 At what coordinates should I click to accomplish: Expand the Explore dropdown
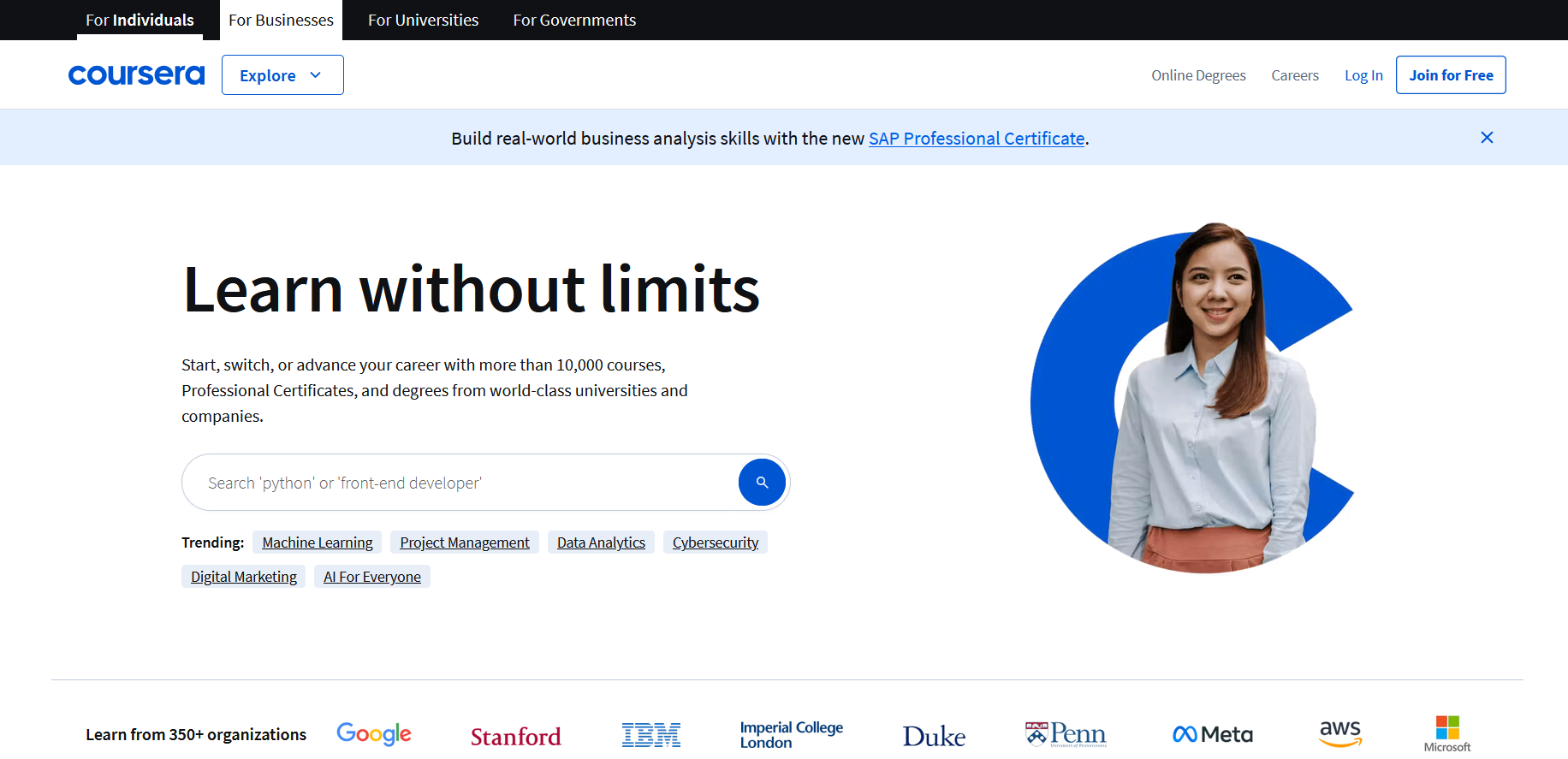(282, 75)
